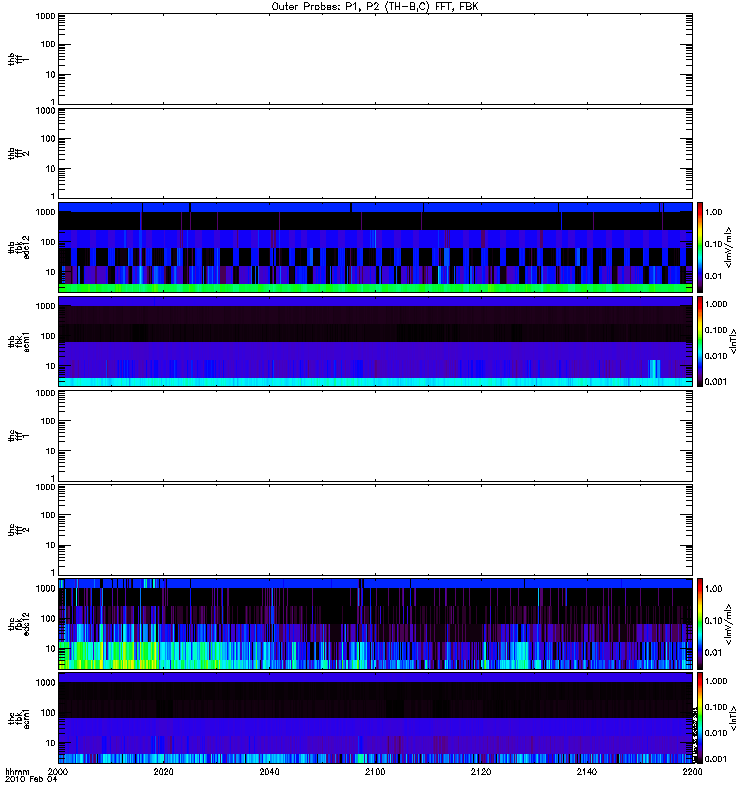Click the y-axis label of the second thb panel
The height and width of the screenshot is (800, 750).
click(19, 153)
